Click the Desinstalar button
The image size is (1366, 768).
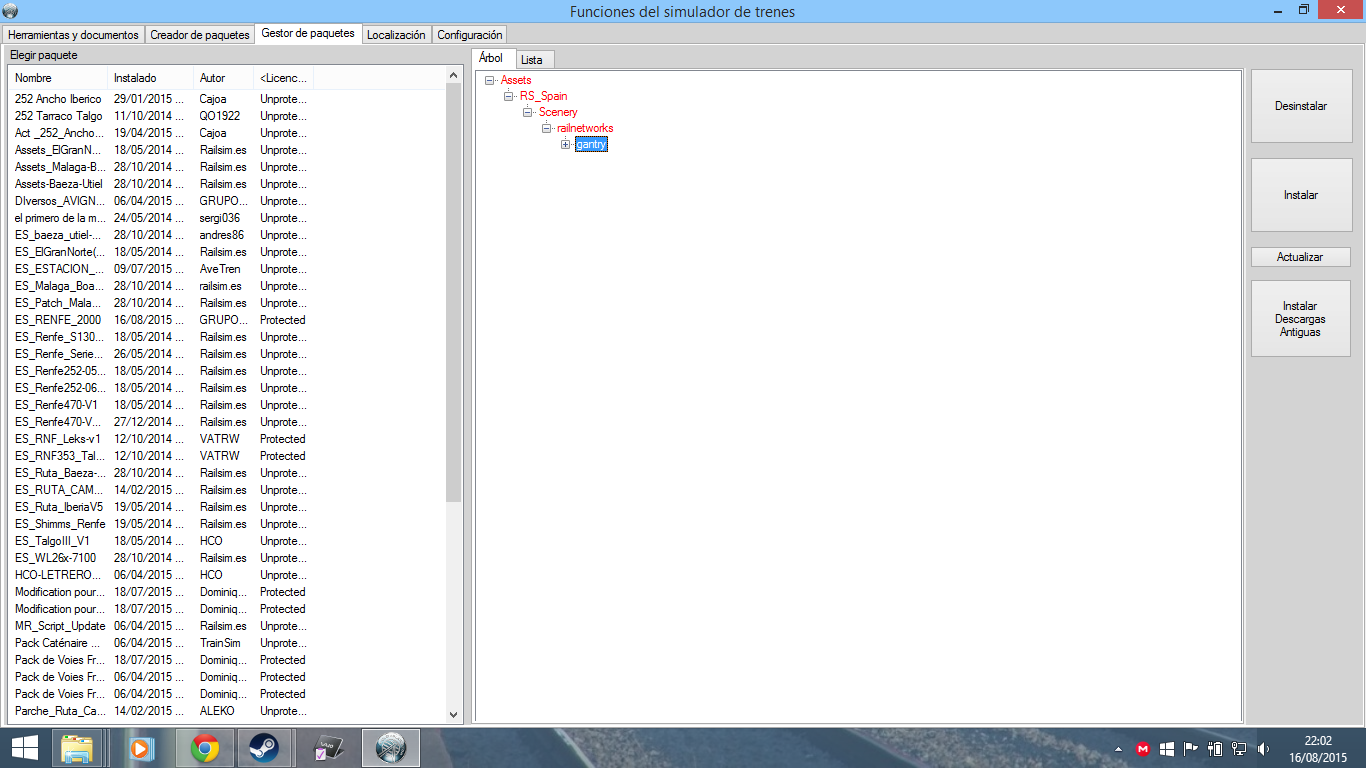1301,106
